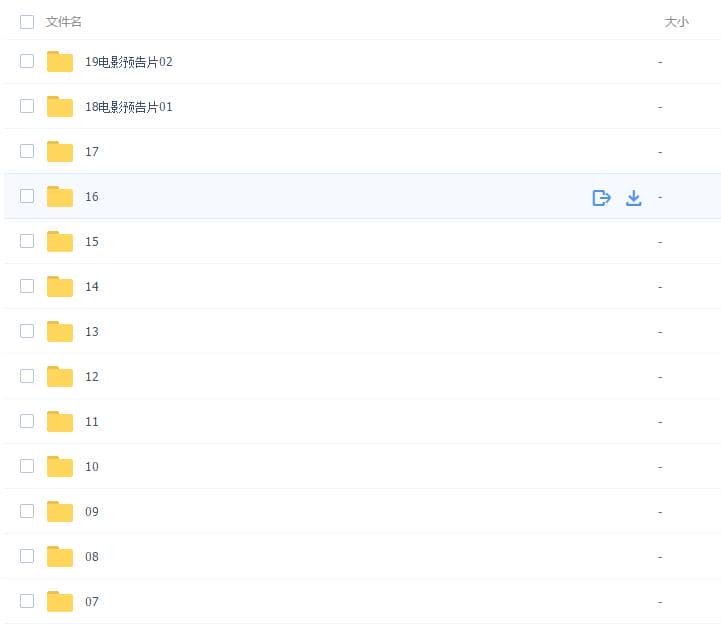The image size is (721, 624).
Task: Click the yellow folder icon for 15
Action: (x=60, y=242)
